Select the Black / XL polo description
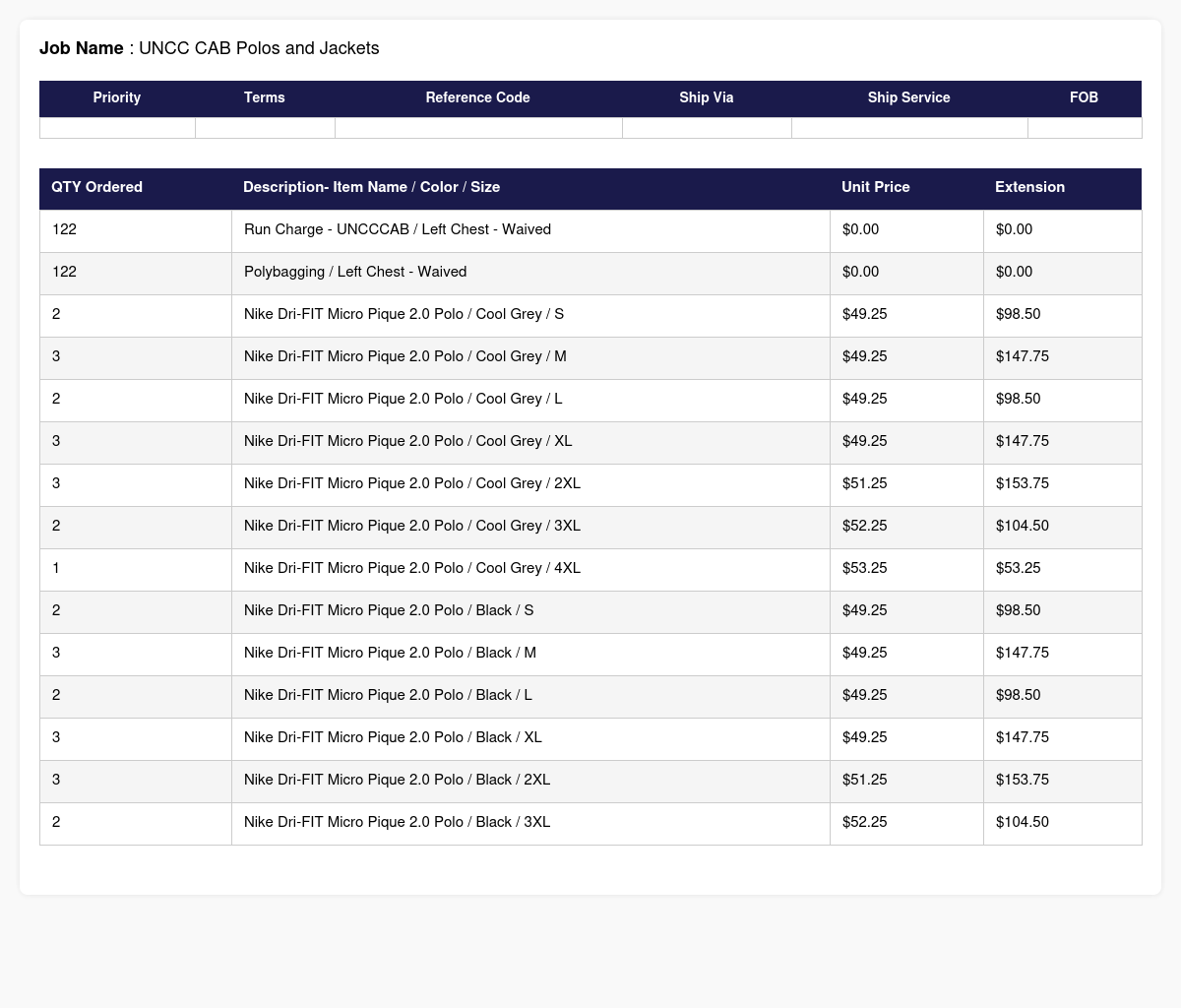1181x1008 pixels. pos(393,737)
